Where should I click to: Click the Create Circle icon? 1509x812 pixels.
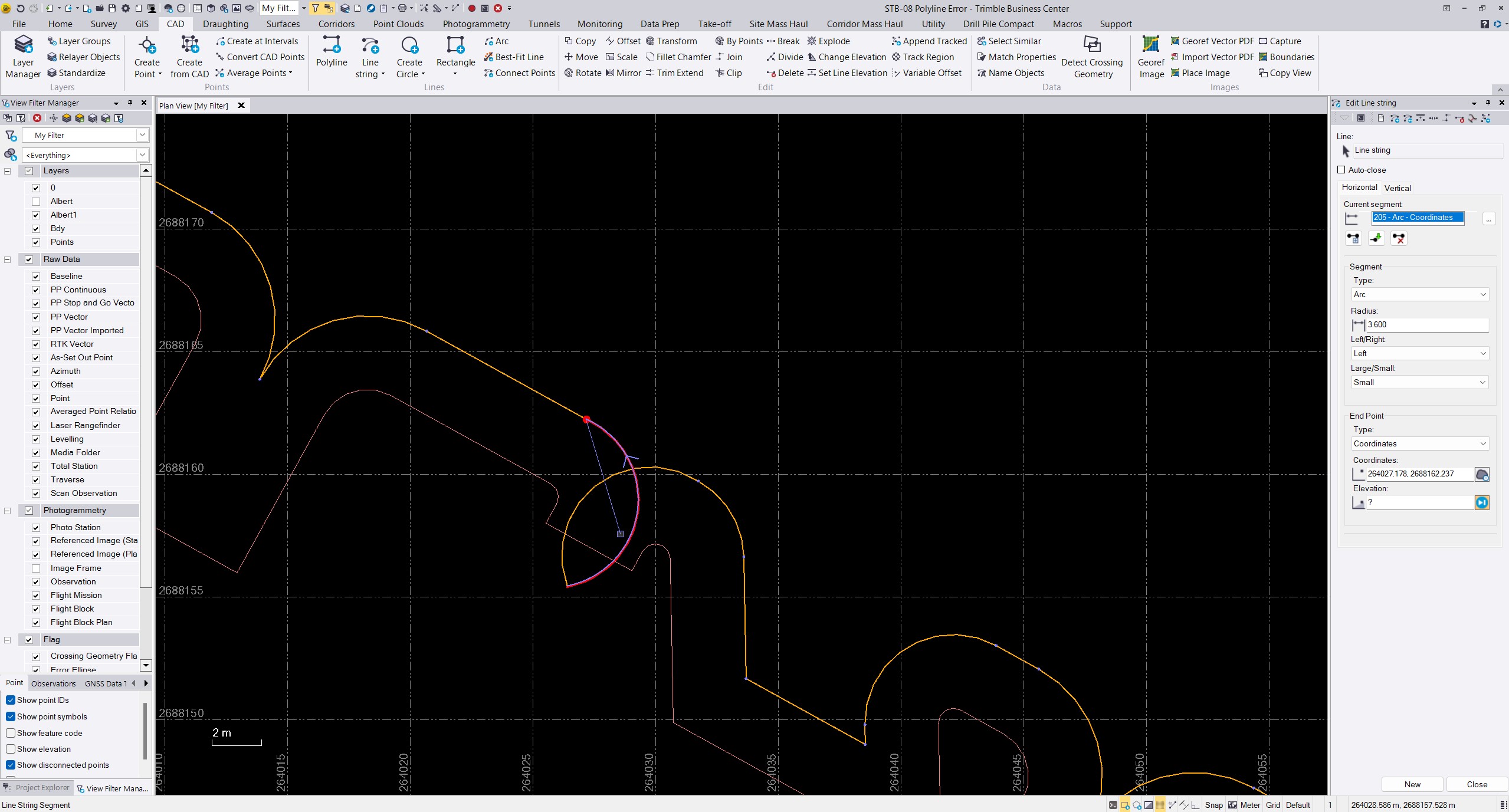click(x=409, y=46)
